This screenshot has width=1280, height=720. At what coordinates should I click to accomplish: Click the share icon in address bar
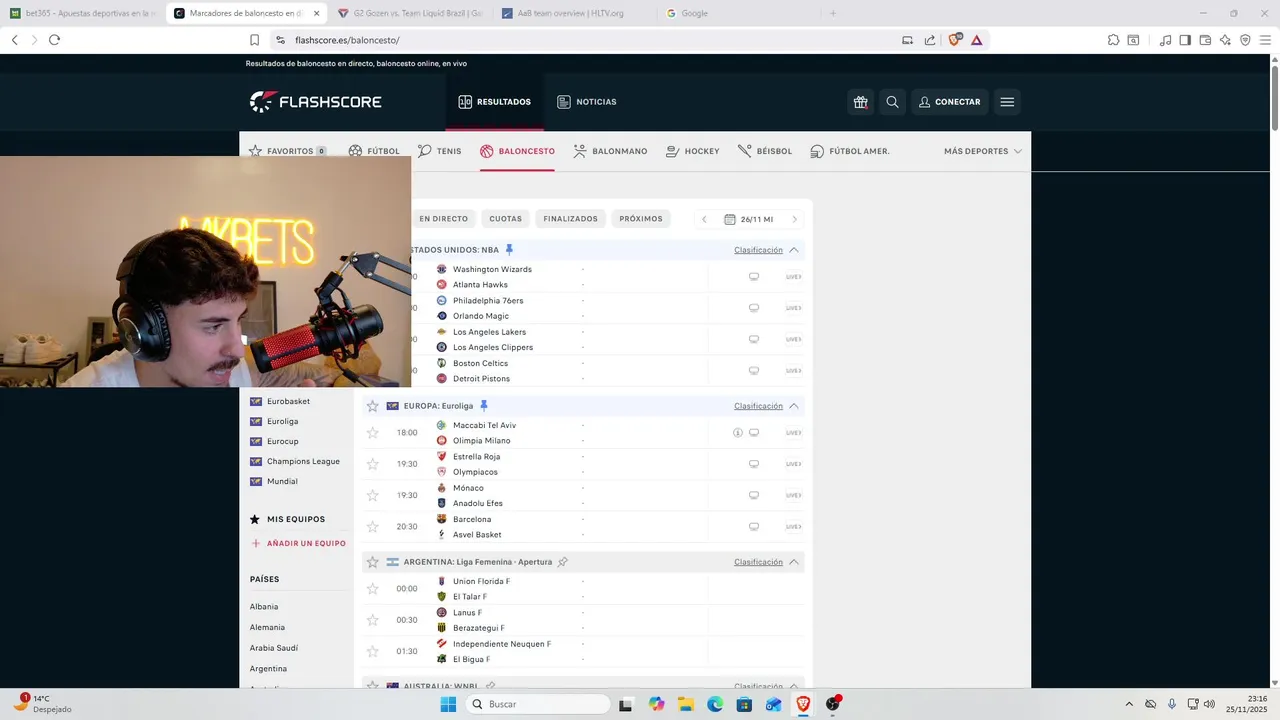pos(930,40)
